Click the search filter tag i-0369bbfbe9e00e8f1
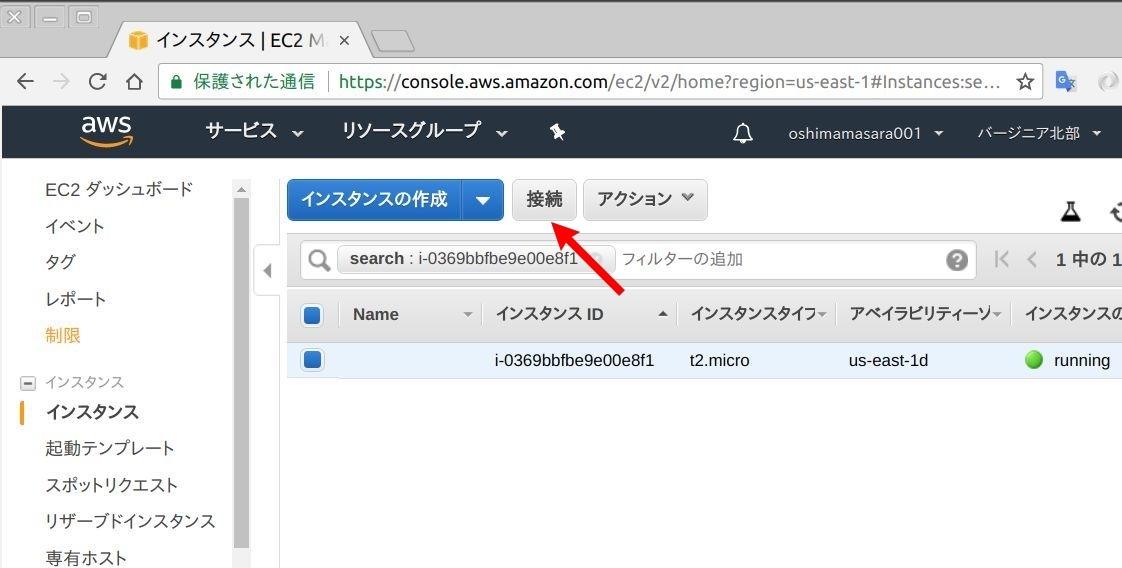 coord(476,259)
